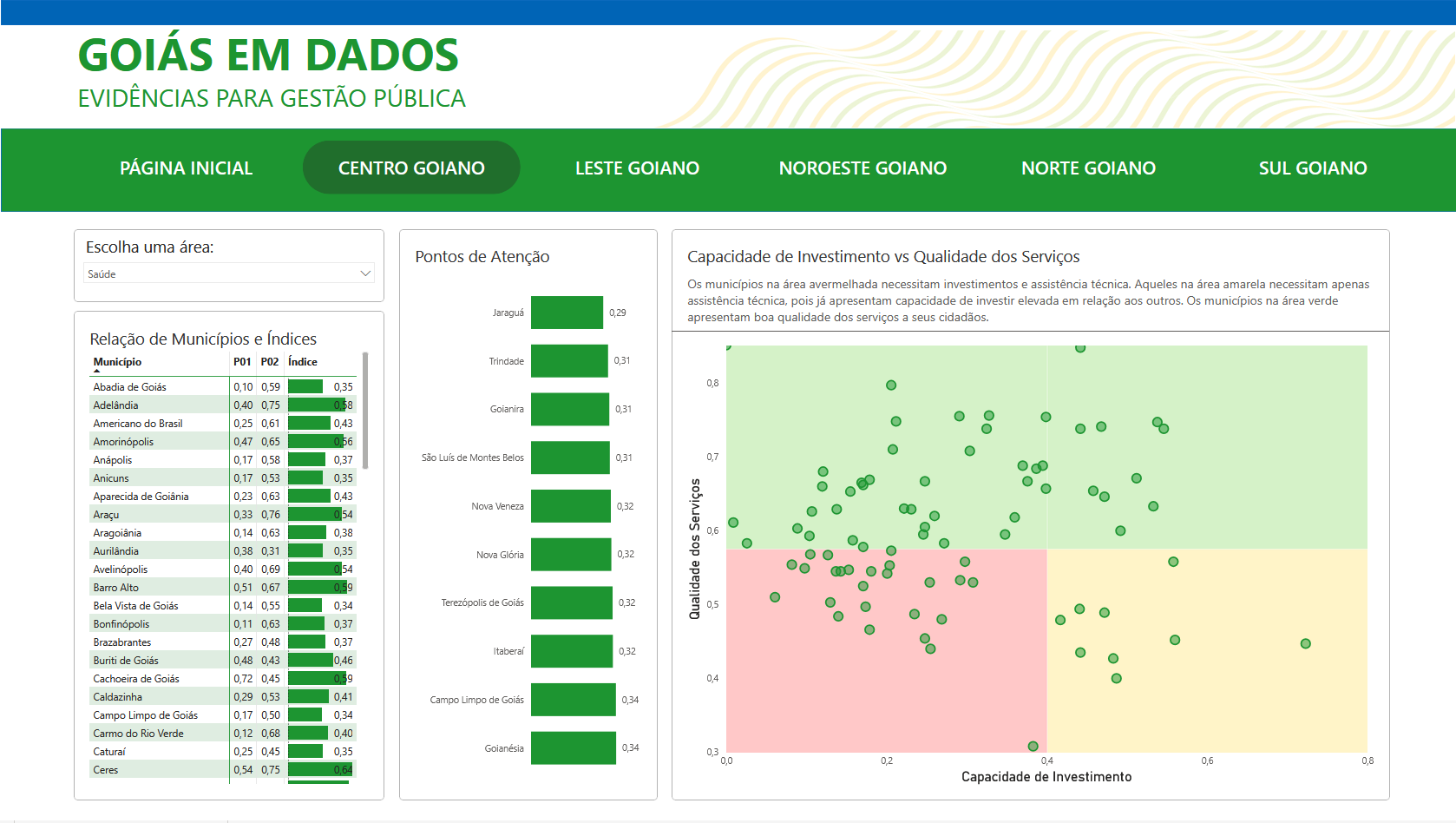The image size is (1456, 823).
Task: Sort table by P01 column header
Action: (x=242, y=362)
